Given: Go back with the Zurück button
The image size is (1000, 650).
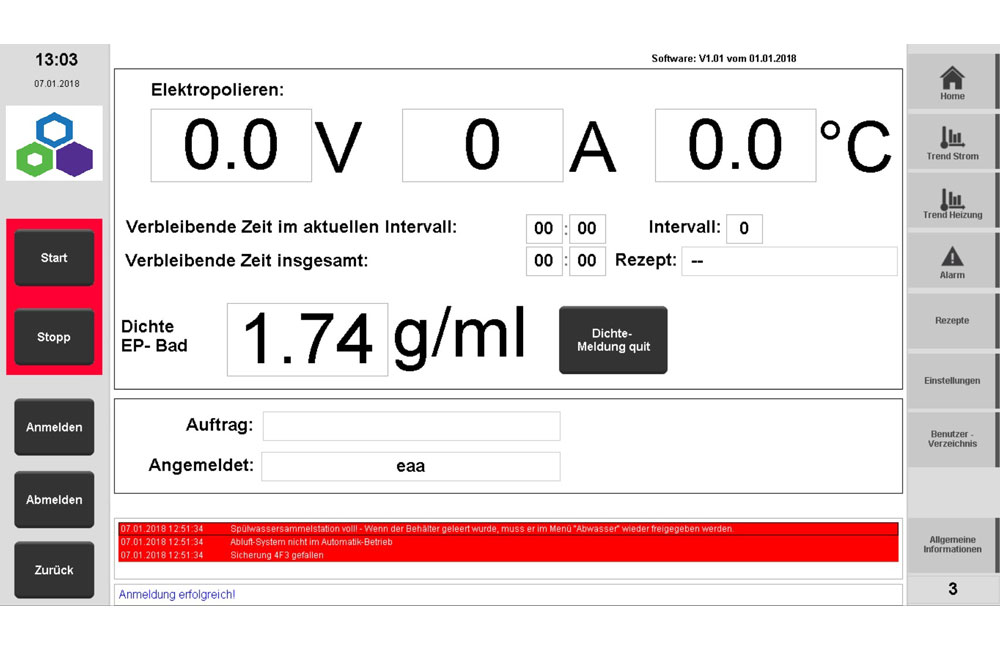Looking at the screenshot, I should (x=54, y=570).
